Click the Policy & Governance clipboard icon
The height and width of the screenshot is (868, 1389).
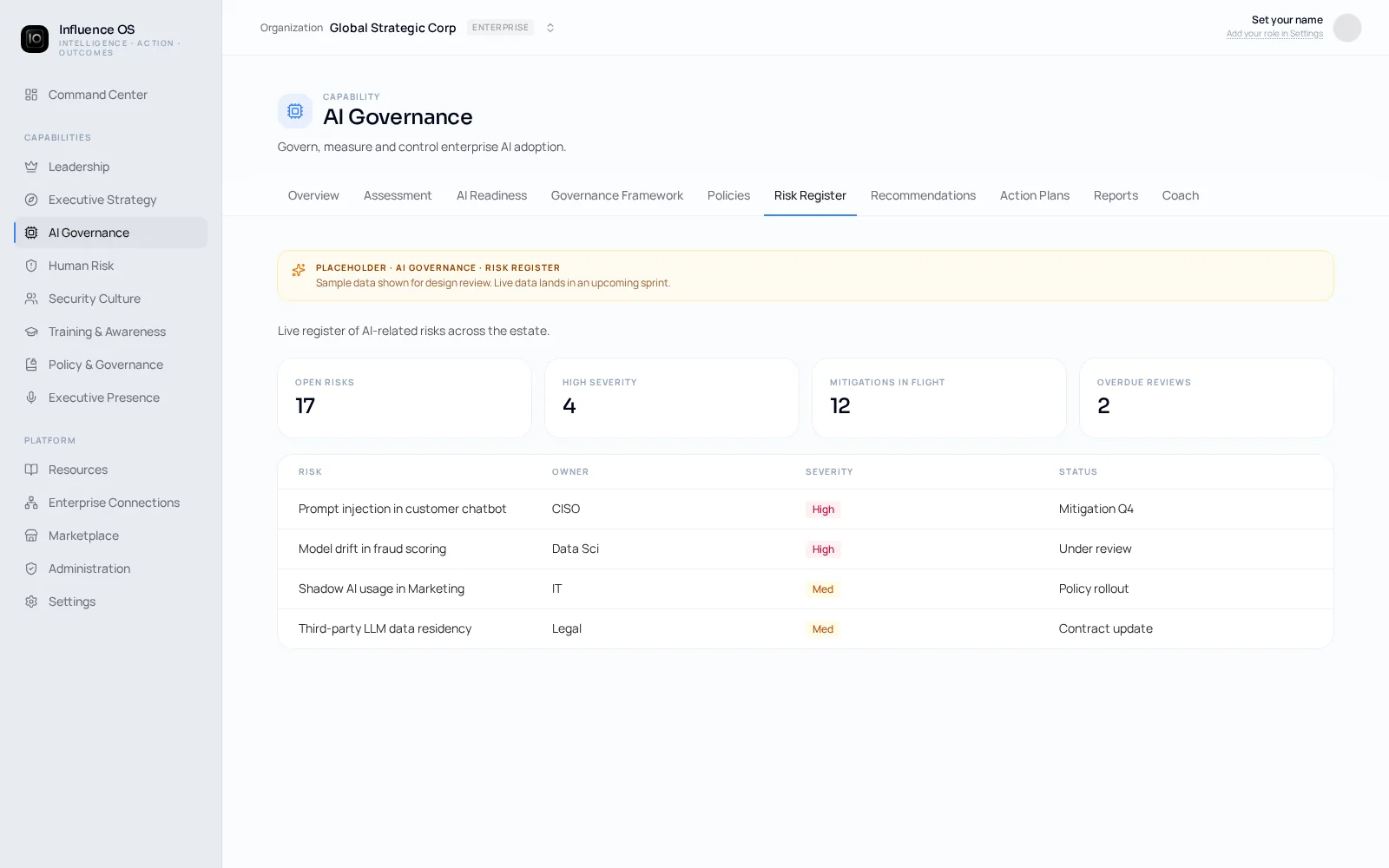[x=31, y=365]
